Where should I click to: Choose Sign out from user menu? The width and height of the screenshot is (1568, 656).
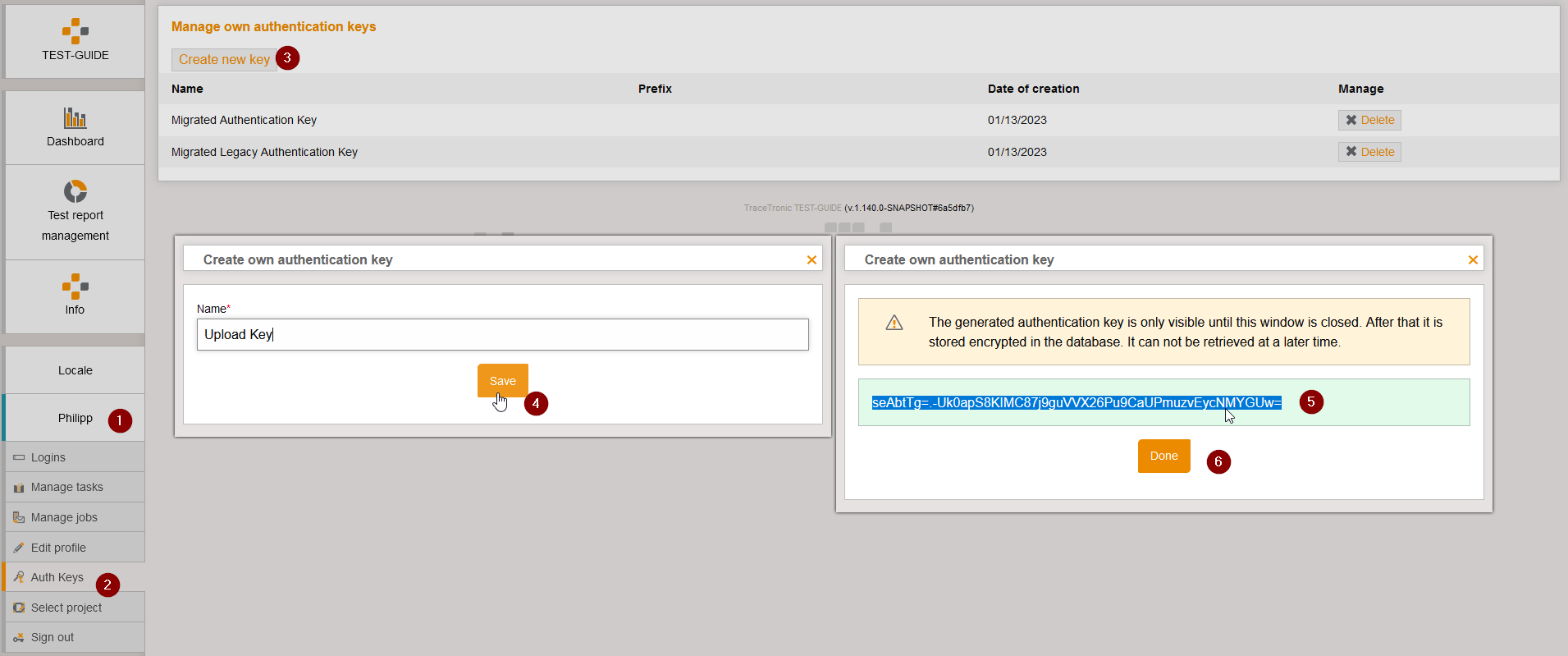tap(75, 637)
